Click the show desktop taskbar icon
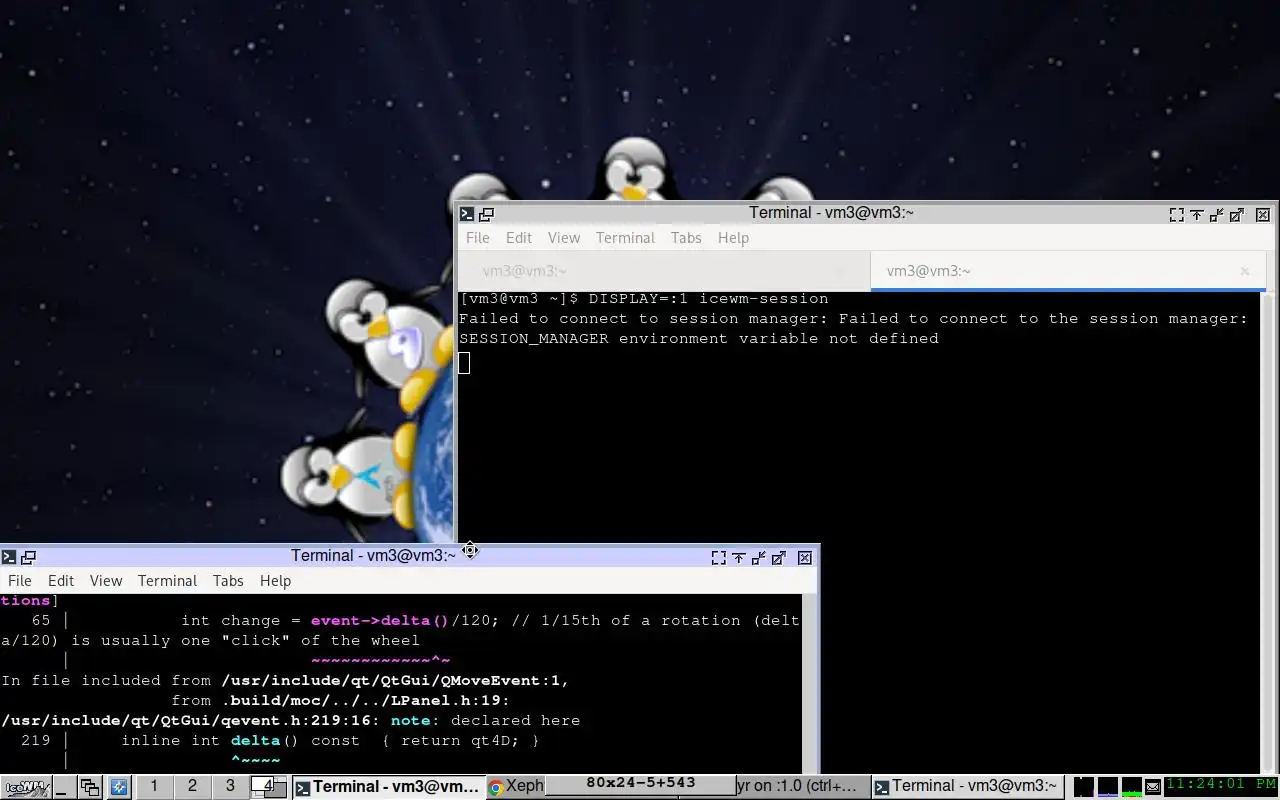The height and width of the screenshot is (800, 1280). [x=63, y=787]
